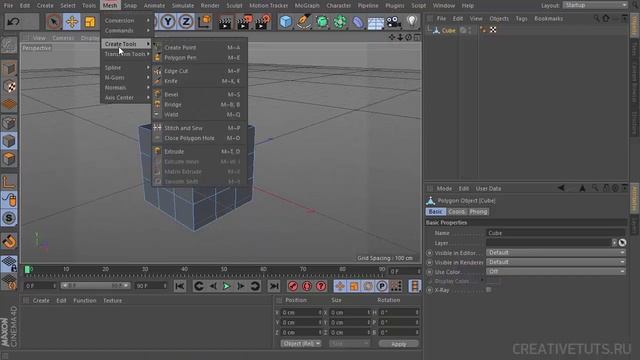Choose Bevel from Create Tools submenu
640x360 pixels.
tap(199, 94)
